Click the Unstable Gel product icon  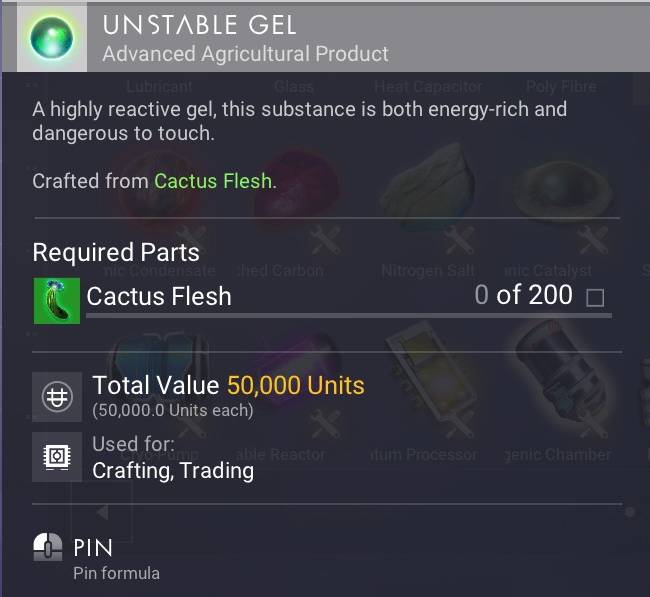(x=48, y=36)
